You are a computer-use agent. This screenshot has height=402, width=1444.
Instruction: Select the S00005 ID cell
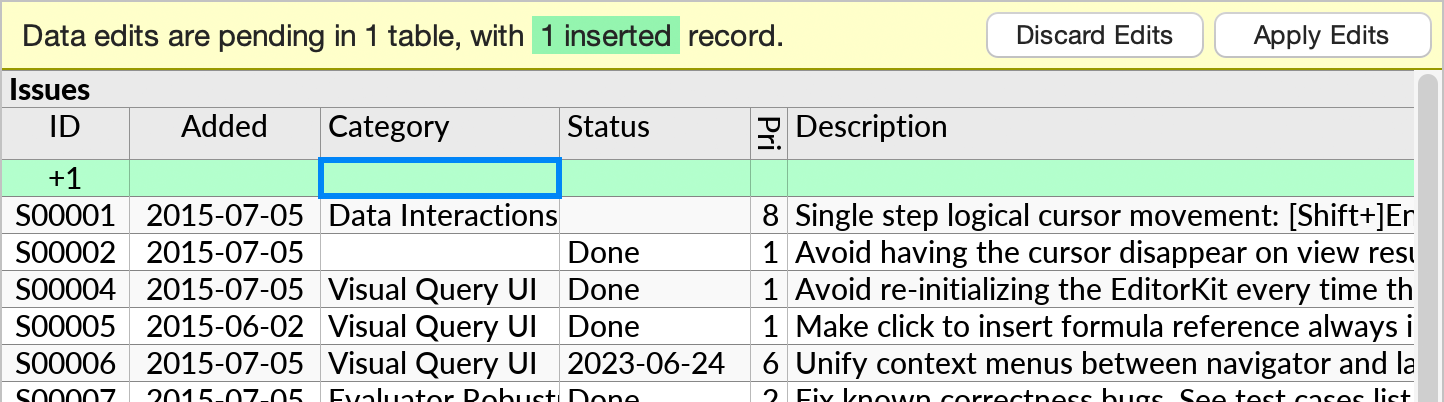pos(65,327)
